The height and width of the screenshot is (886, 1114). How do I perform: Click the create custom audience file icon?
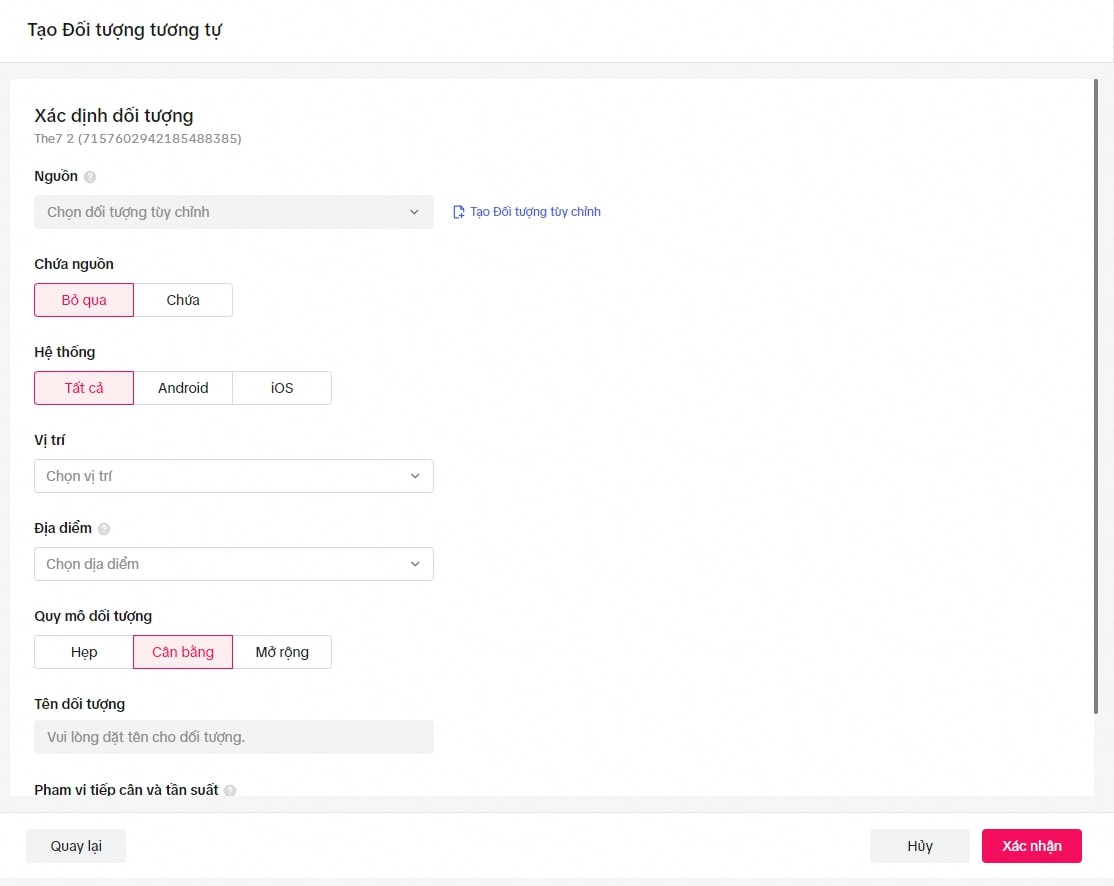pos(459,212)
